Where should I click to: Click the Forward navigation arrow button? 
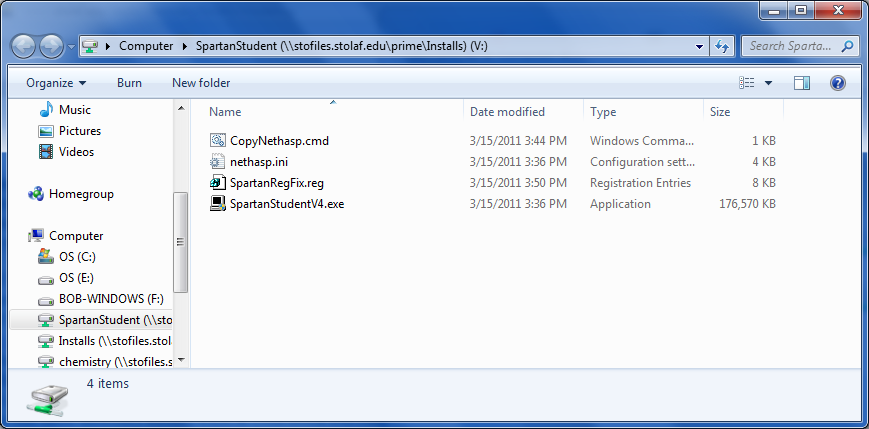[51, 46]
